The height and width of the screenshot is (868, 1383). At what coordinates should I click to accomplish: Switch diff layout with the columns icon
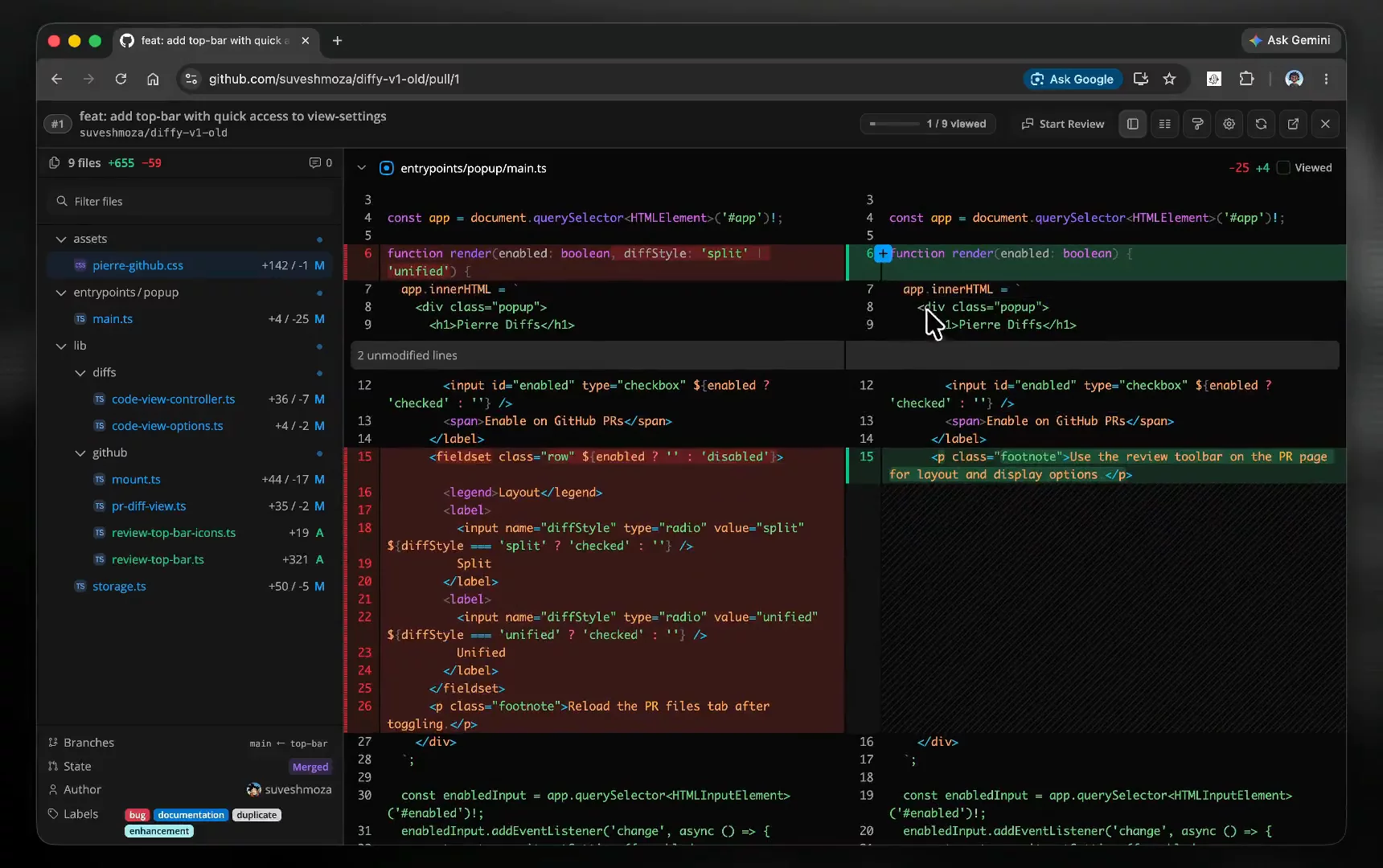[x=1164, y=124]
